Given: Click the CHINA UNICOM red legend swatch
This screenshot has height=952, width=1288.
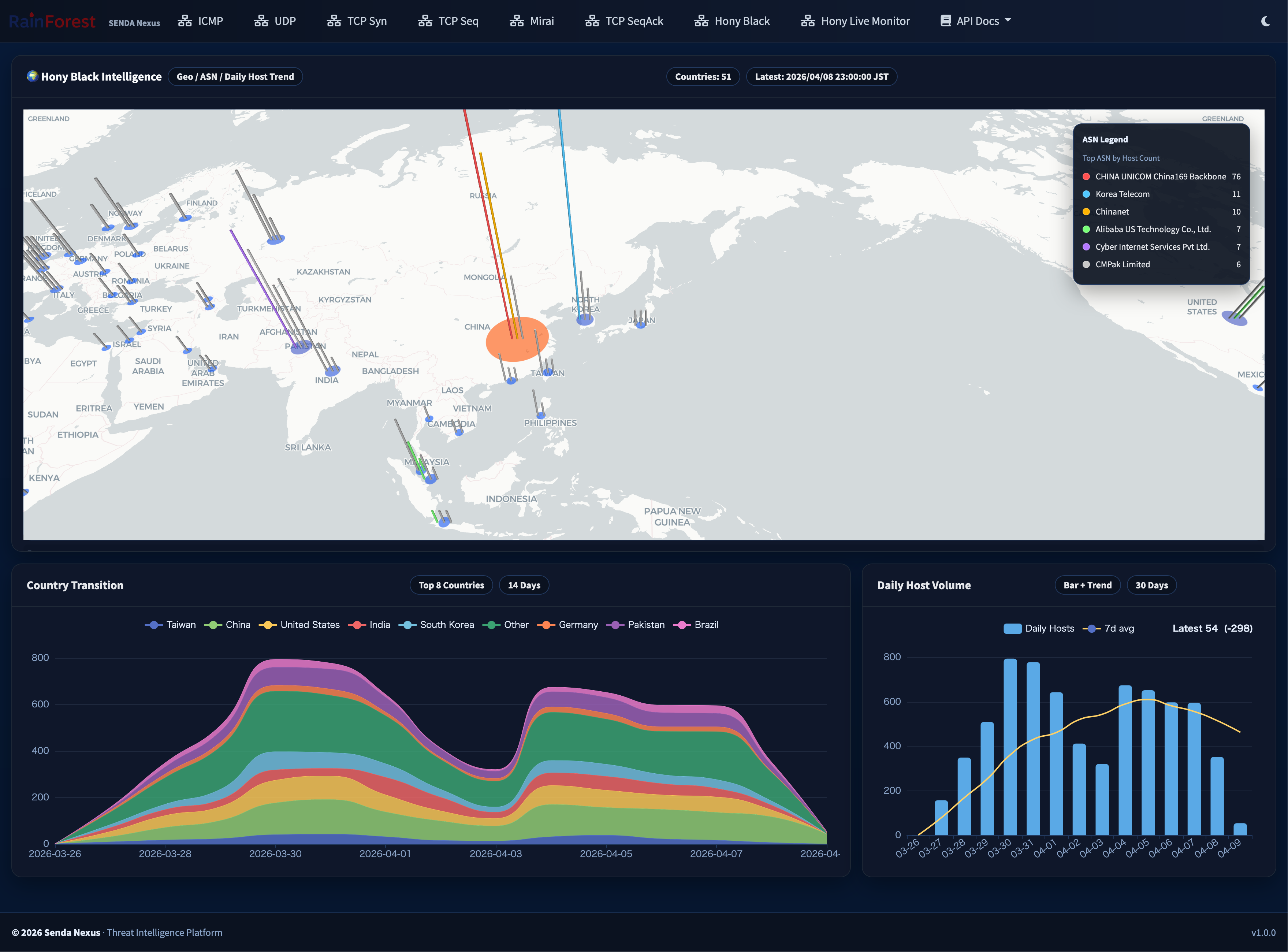Looking at the screenshot, I should pyautogui.click(x=1086, y=176).
